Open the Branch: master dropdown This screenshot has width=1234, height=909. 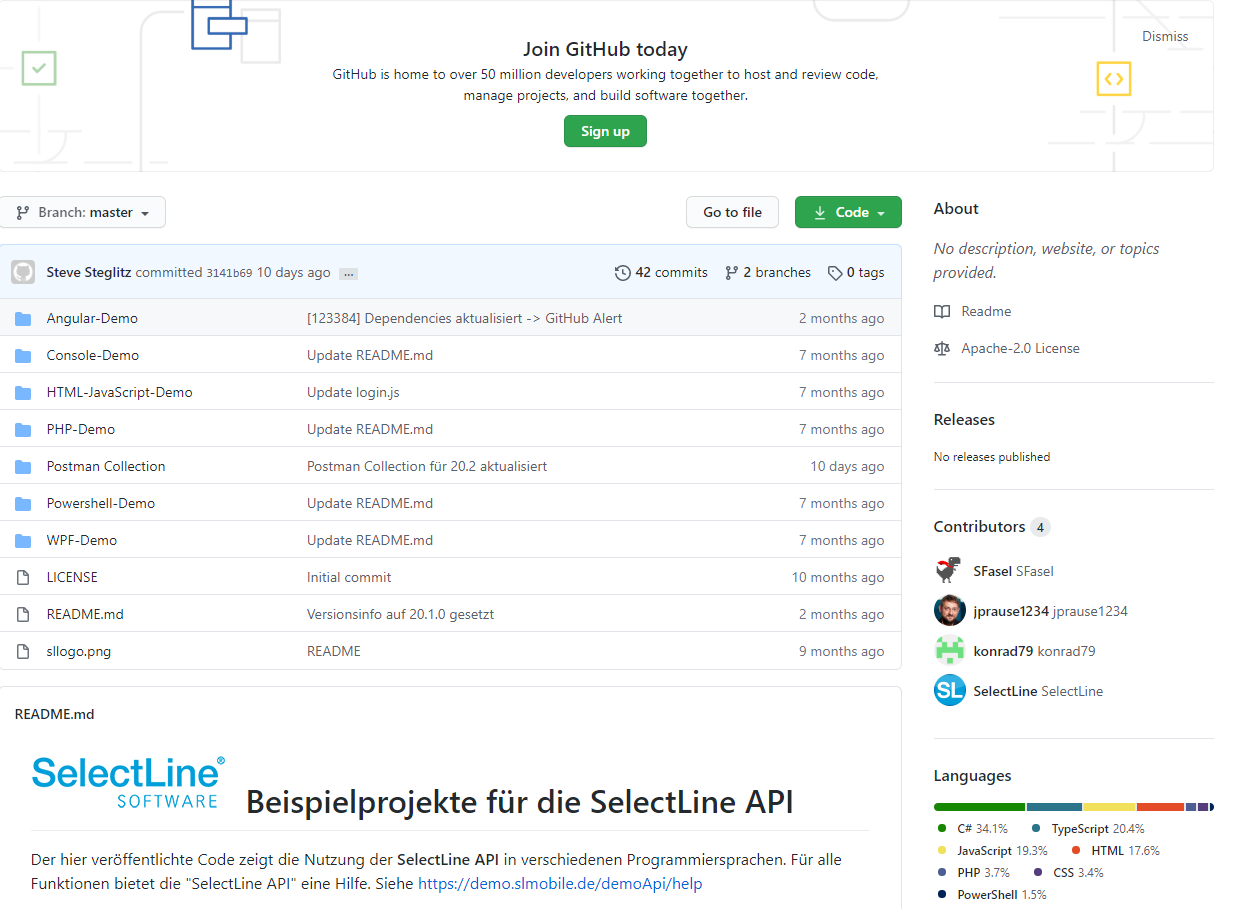[83, 212]
